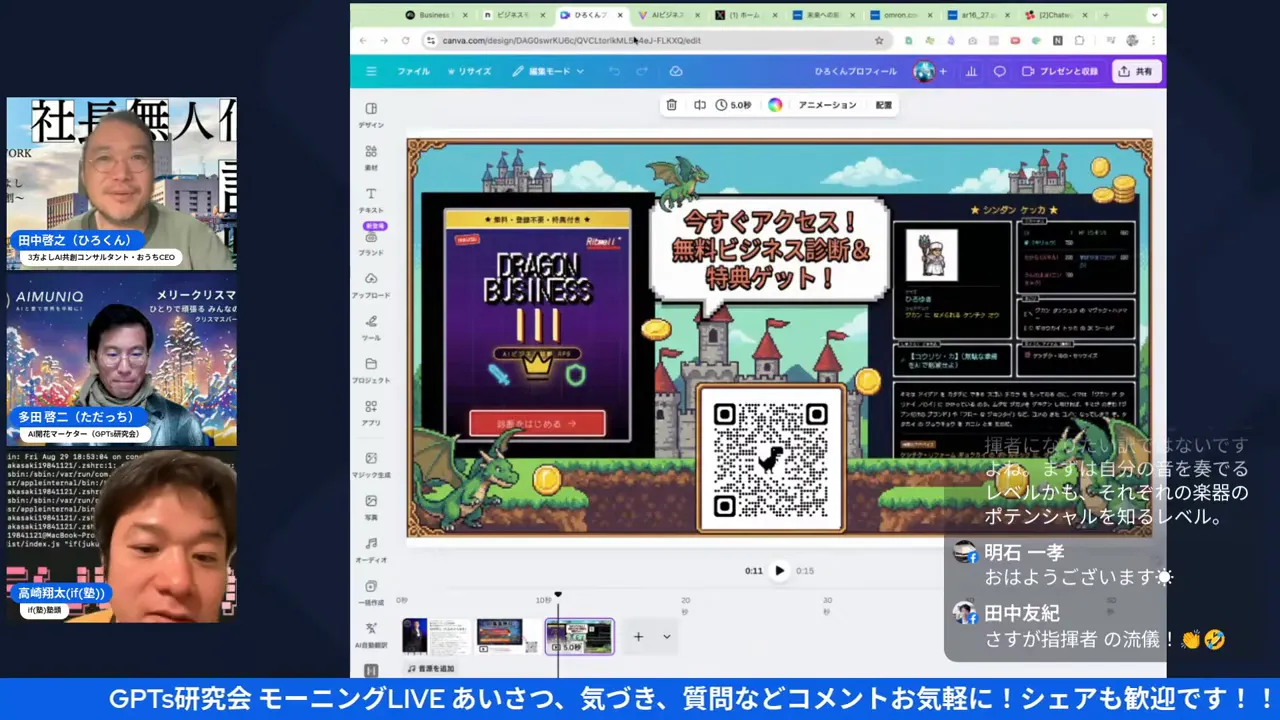Viewport: 1280px width, 720px height.
Task: Open the デザイン panel in Canva sidebar
Action: [371, 112]
